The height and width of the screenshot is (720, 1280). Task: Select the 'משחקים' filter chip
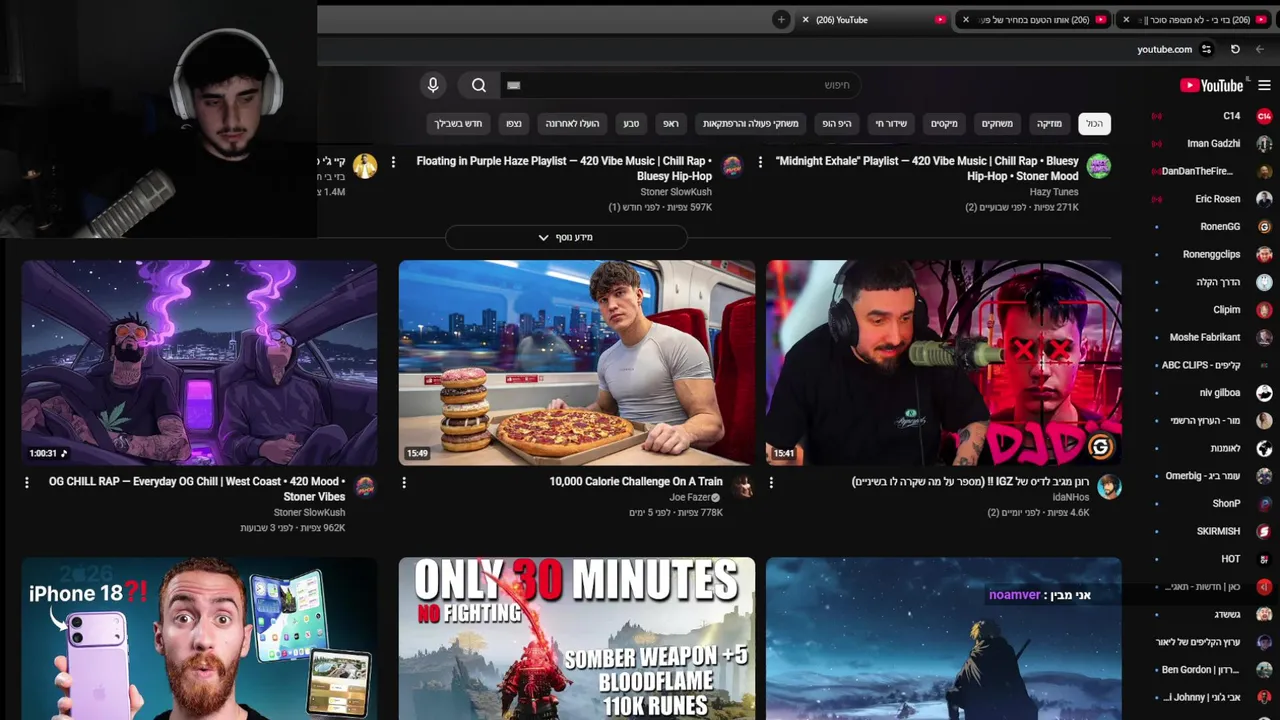click(997, 123)
